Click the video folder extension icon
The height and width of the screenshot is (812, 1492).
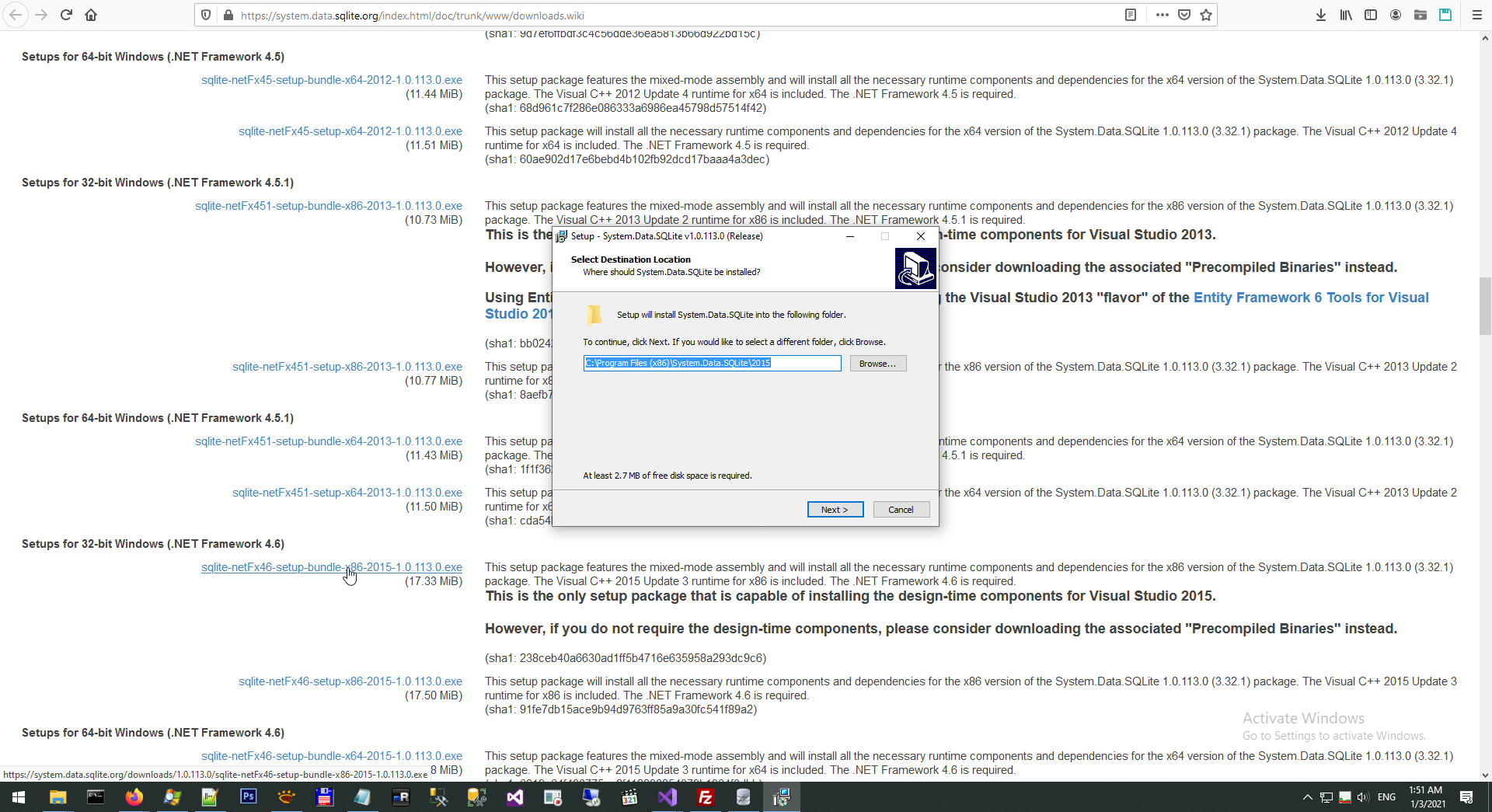pyautogui.click(x=1421, y=15)
